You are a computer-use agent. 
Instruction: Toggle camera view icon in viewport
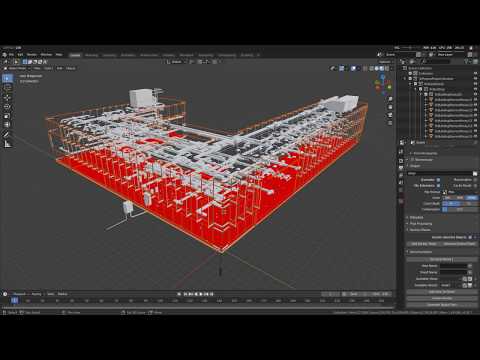pyautogui.click(x=390, y=115)
